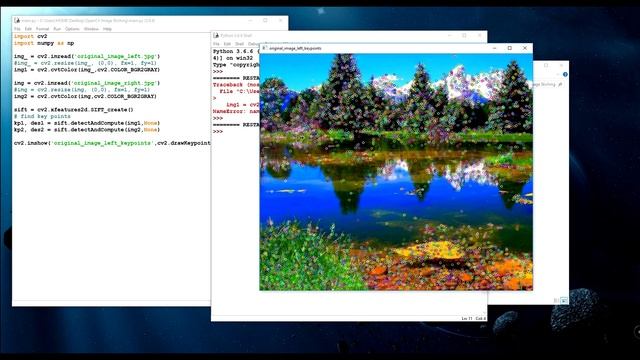Switch Explorer to details view button

pos(556,300)
